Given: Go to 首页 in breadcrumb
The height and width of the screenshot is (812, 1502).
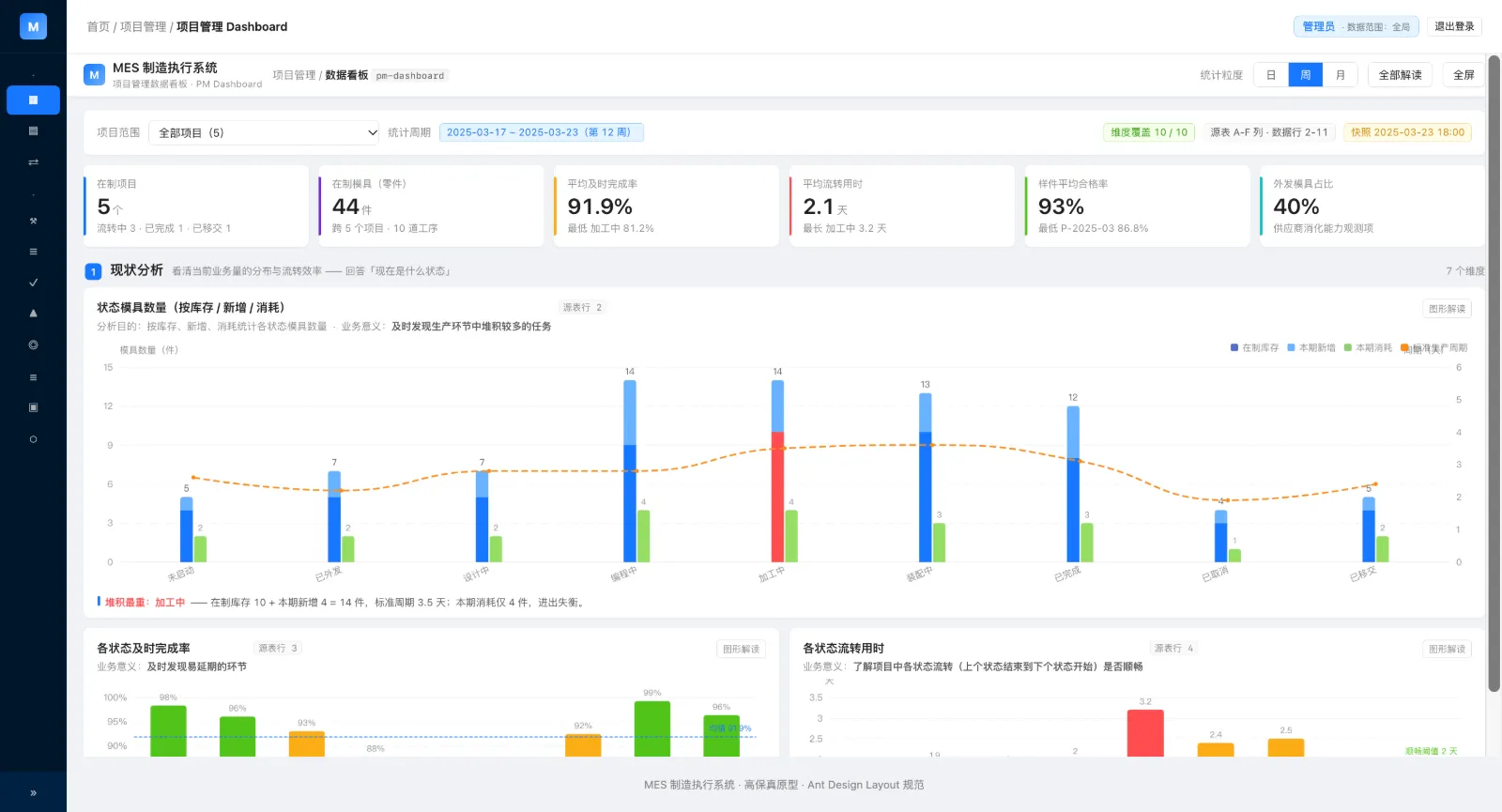Looking at the screenshot, I should [98, 27].
